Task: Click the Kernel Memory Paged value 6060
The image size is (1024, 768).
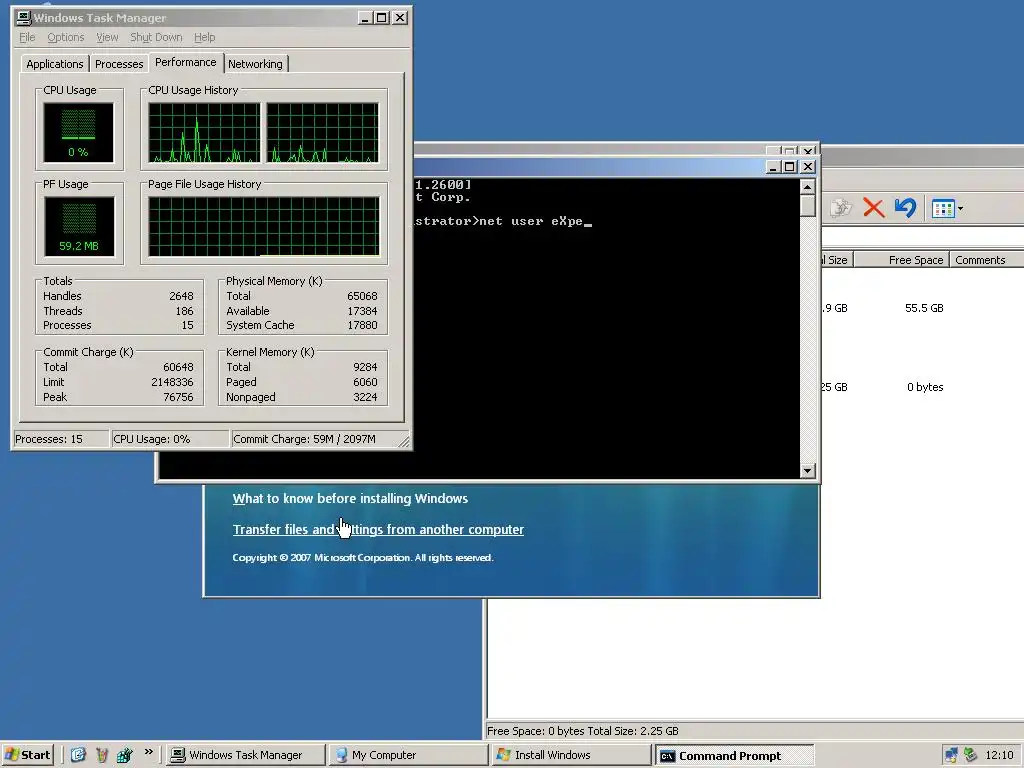Action: [x=365, y=382]
